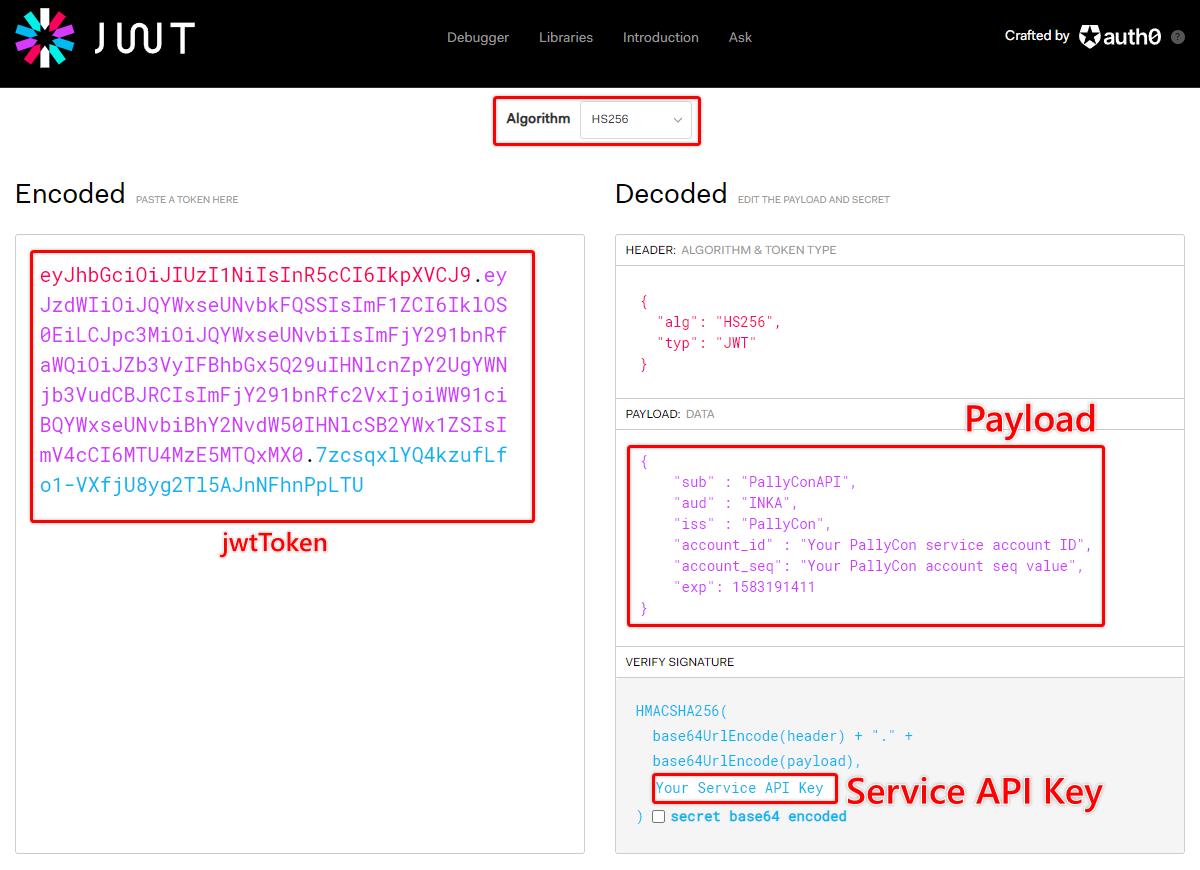Click the Your Service API Key secret field

(740, 788)
